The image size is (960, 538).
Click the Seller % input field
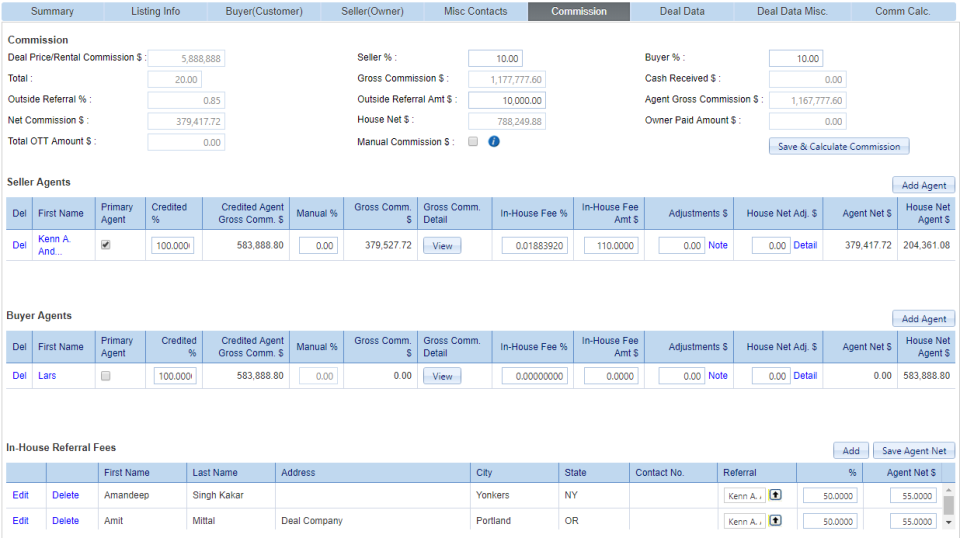(495, 58)
